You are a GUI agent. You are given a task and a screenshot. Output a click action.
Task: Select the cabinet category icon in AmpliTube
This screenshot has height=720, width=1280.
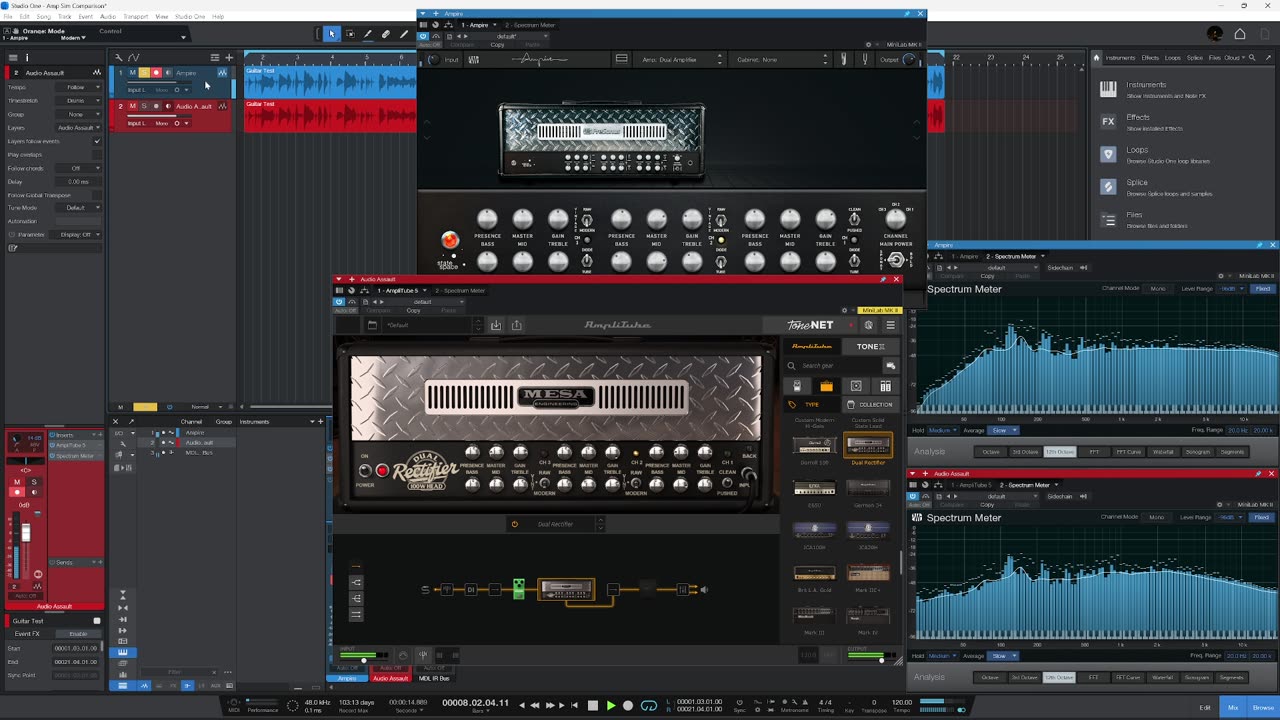856,386
